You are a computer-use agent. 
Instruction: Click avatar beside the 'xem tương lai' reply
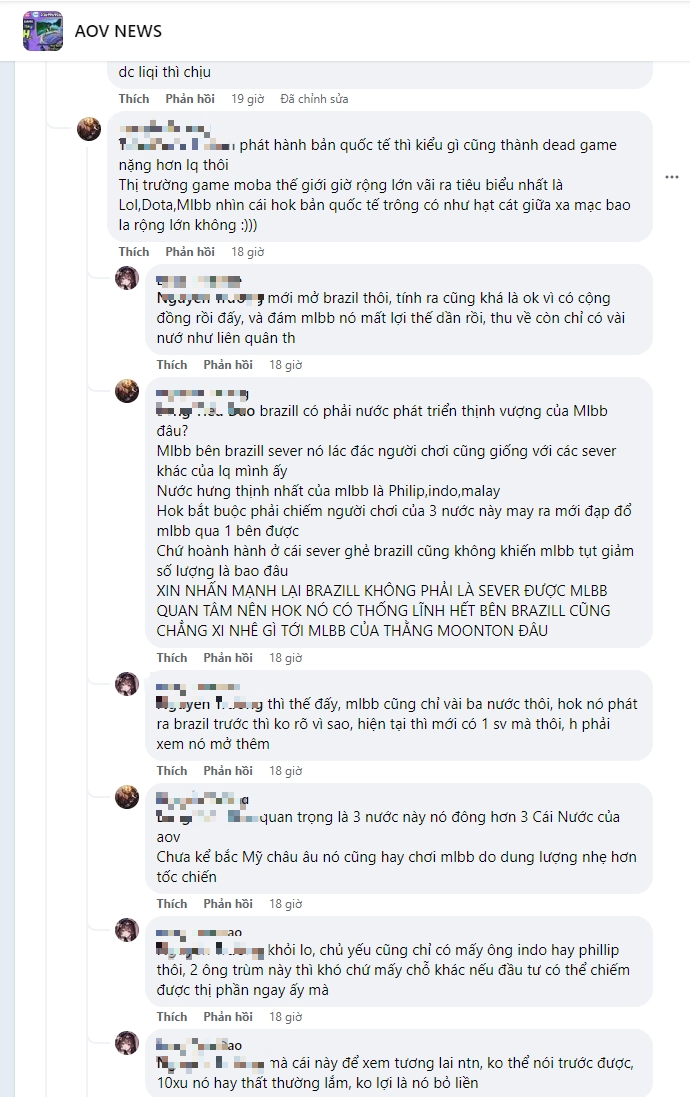pos(127,1043)
